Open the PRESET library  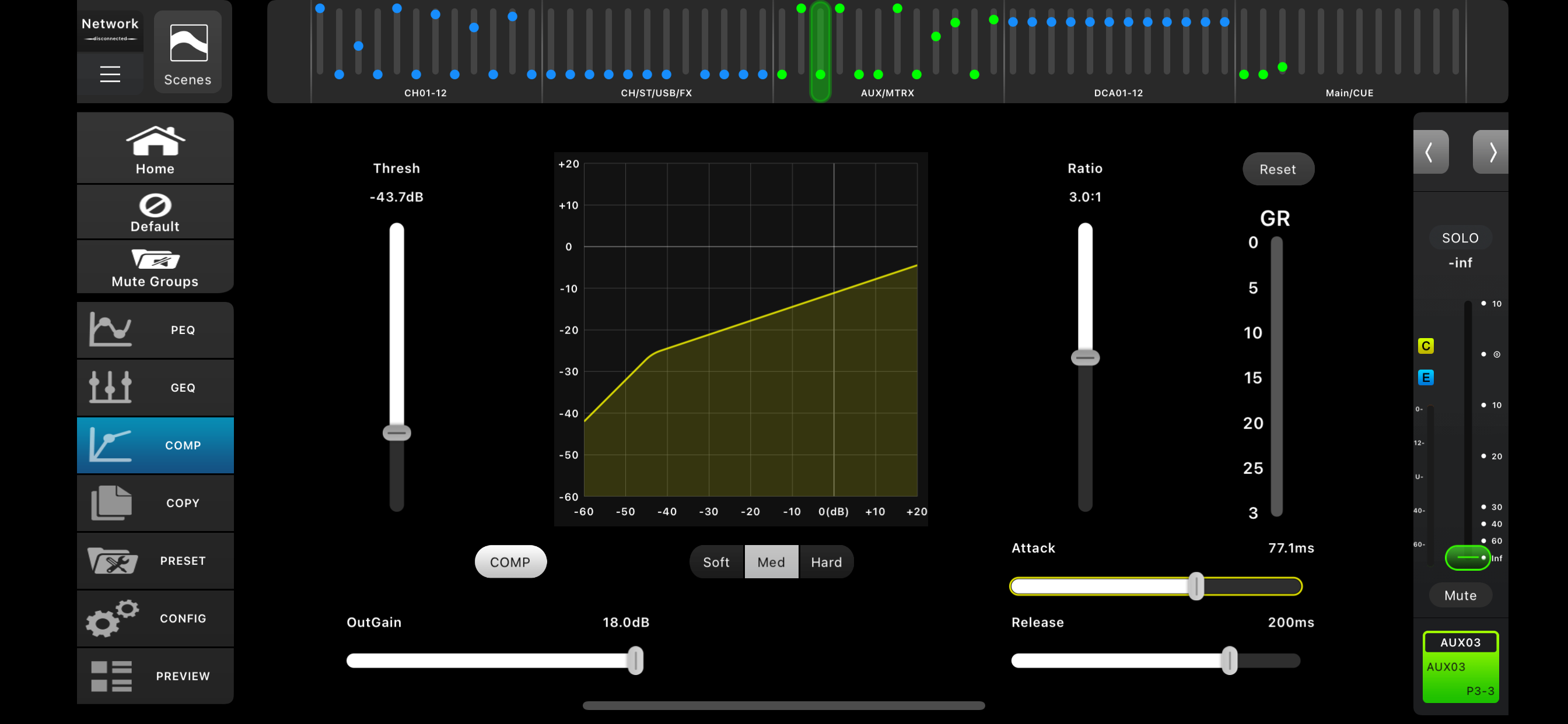[155, 560]
